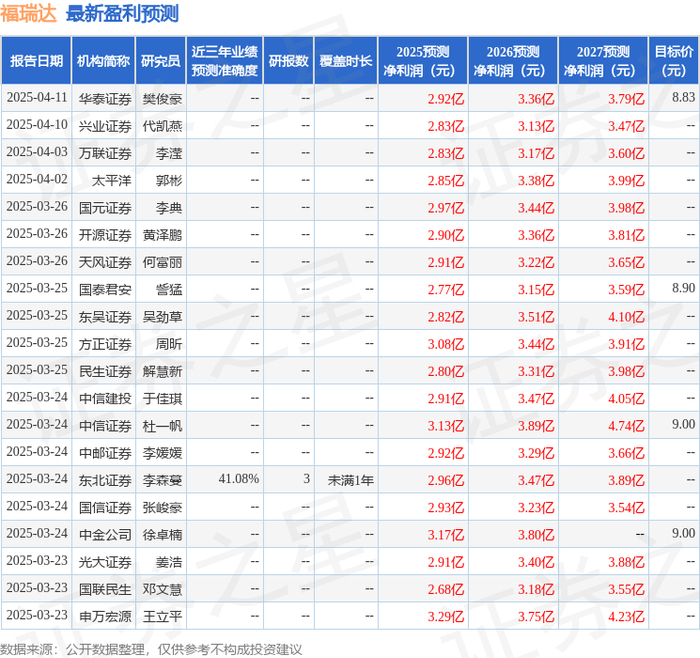This screenshot has width=700, height=658.
Task: Click the 2025预测净利润 column header
Action: point(423,61)
